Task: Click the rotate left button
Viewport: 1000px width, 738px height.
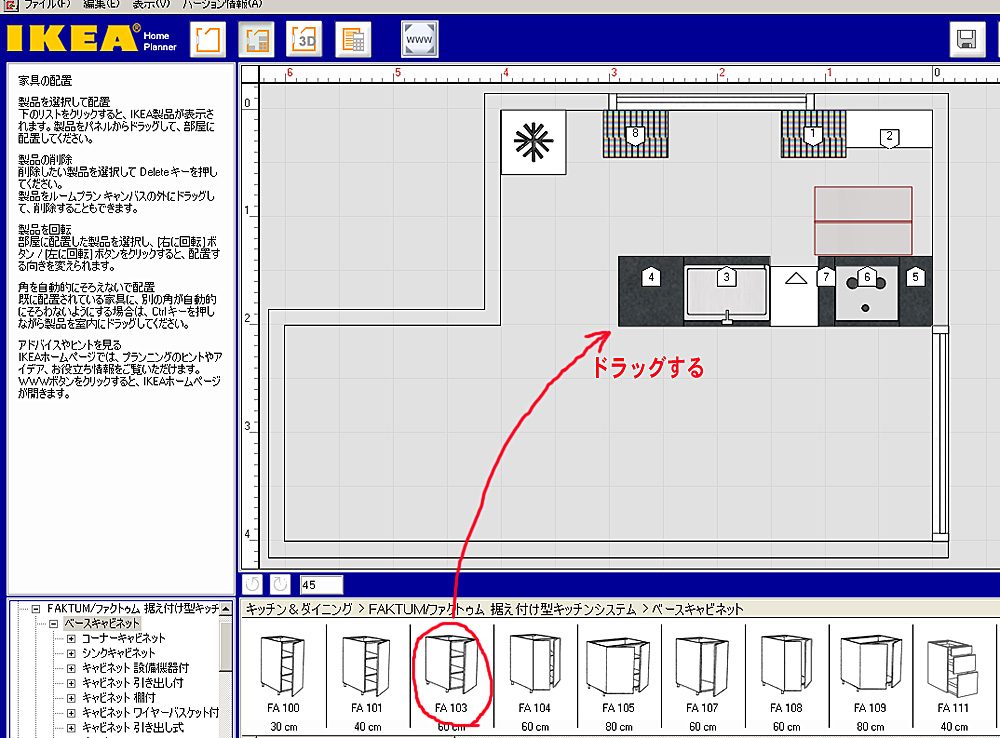Action: click(x=254, y=584)
